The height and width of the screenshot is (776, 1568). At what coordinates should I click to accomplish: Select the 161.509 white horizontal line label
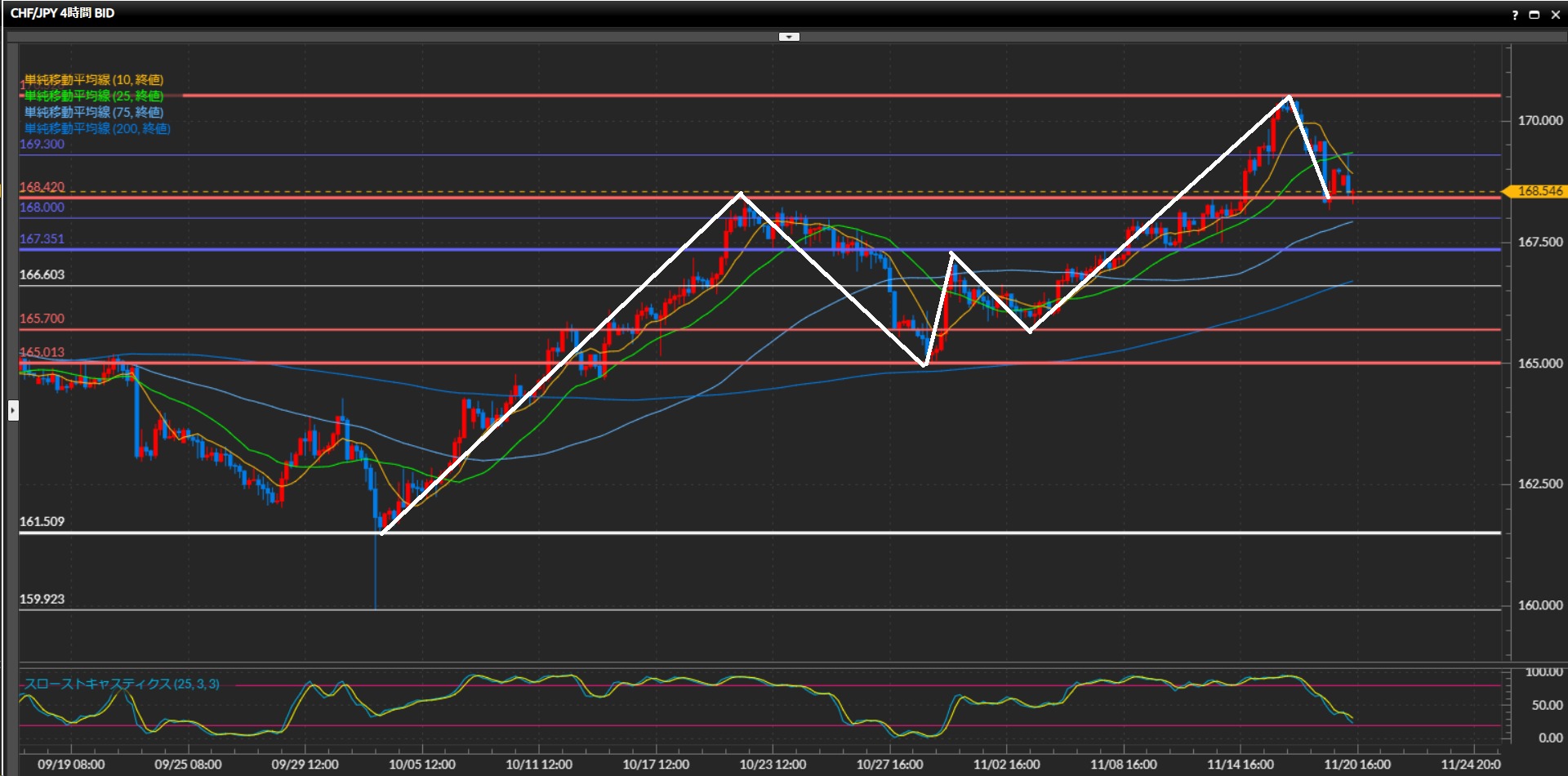pos(42,521)
